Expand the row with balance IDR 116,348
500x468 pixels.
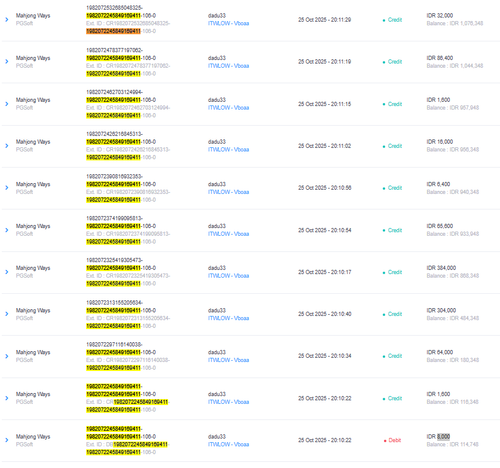(x=7, y=398)
